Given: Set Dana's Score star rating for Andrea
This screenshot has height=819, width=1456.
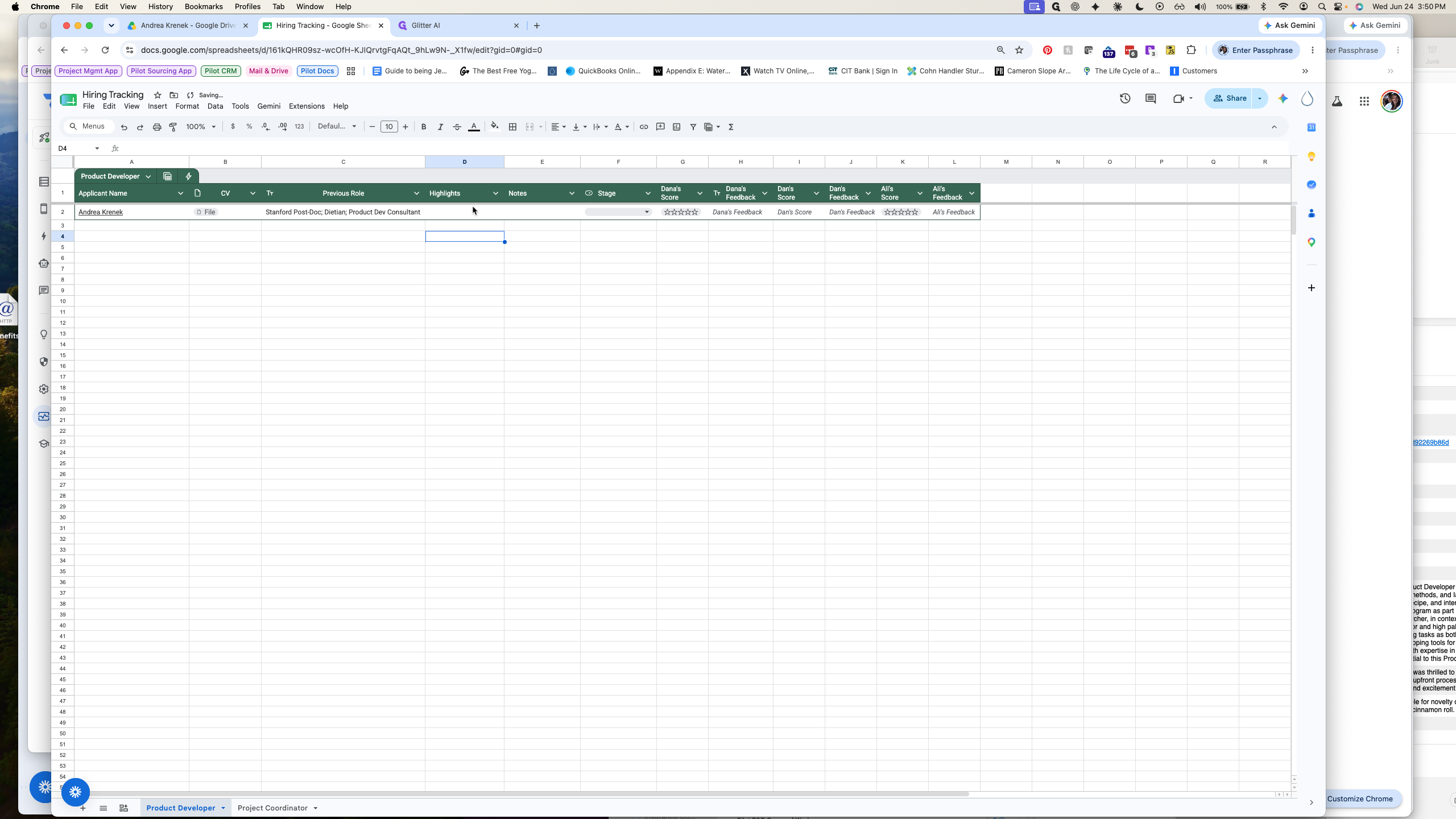Looking at the screenshot, I should 681,212.
